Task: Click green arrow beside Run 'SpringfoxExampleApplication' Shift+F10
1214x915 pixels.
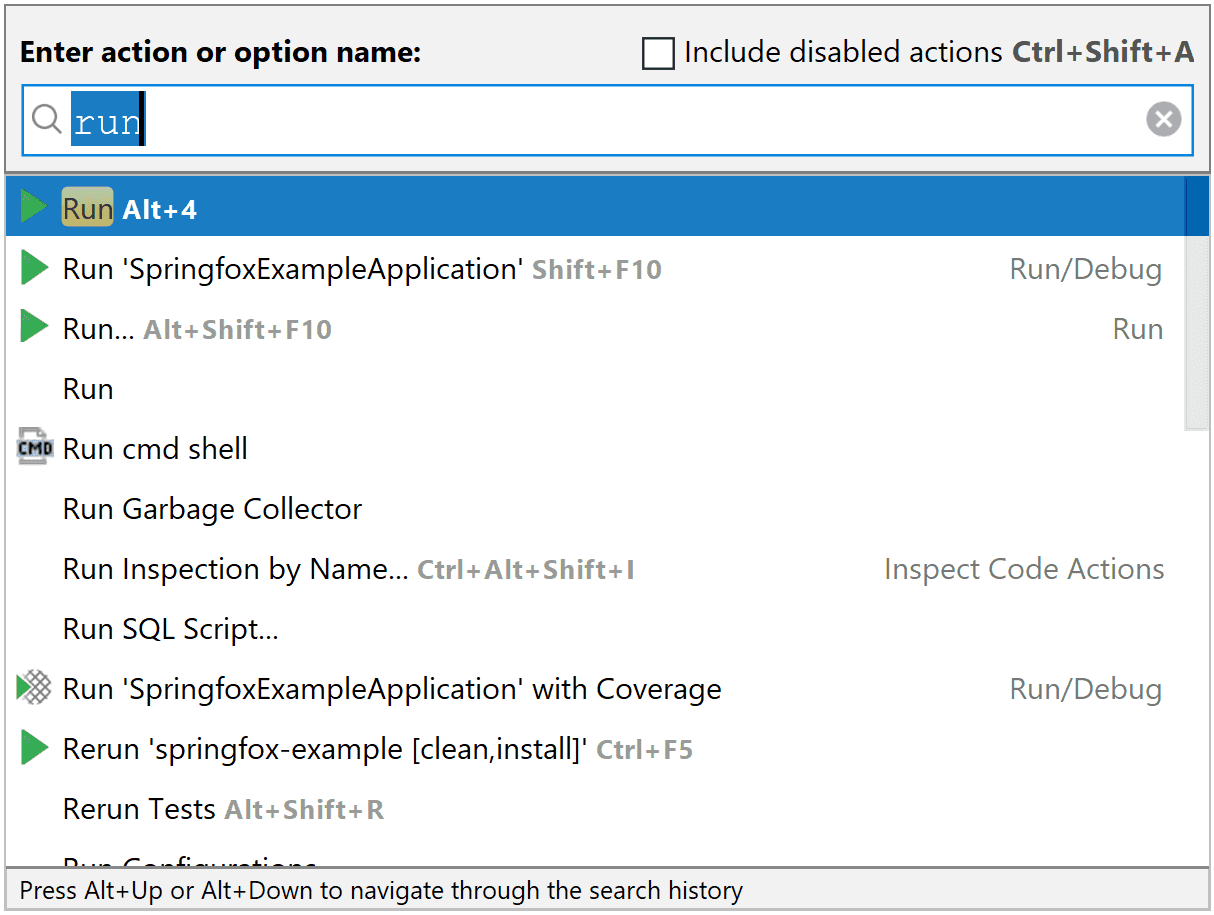Action: tap(34, 268)
